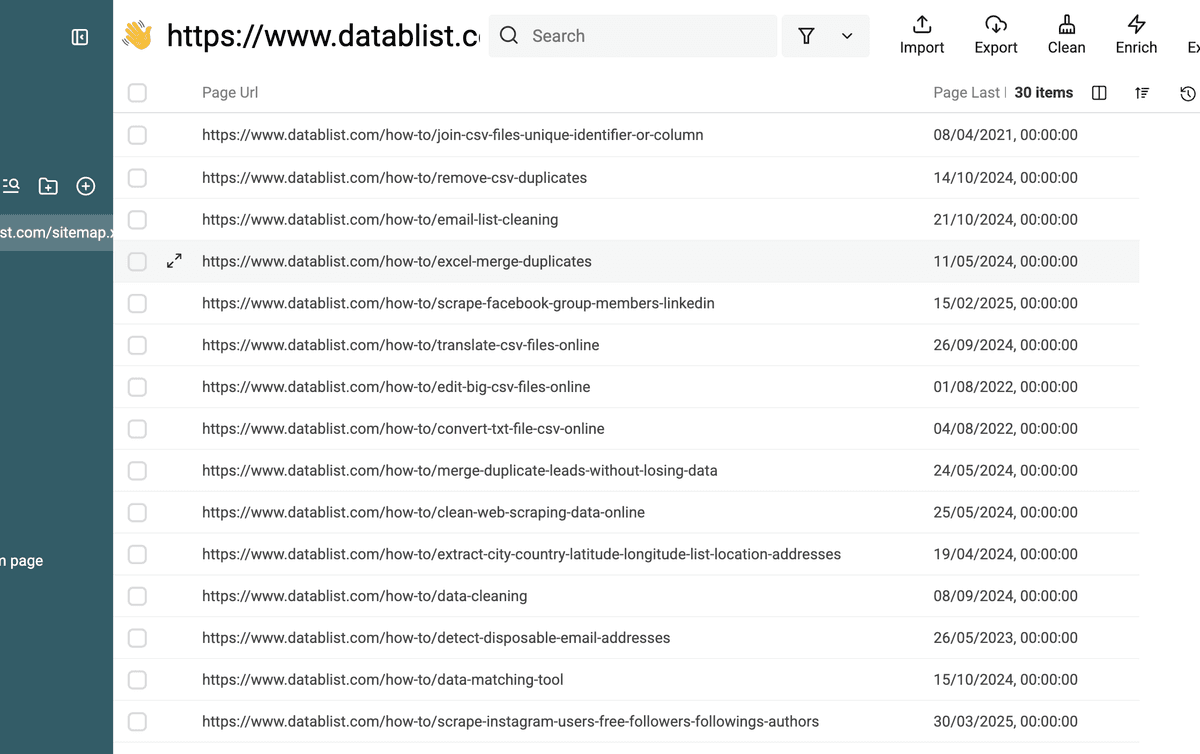Open the sort options icon
This screenshot has height=754, width=1200.
[1142, 93]
